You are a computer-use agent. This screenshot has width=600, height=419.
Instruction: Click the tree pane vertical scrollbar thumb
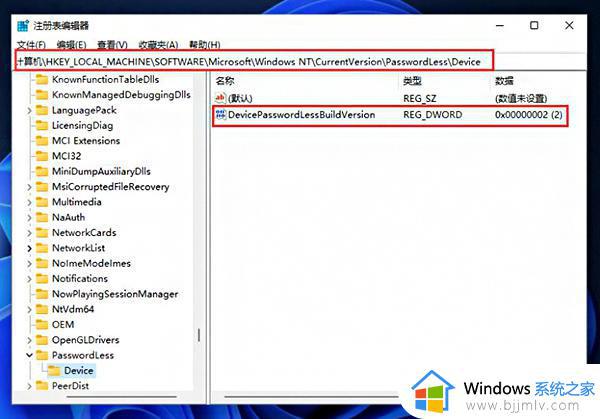(199, 335)
